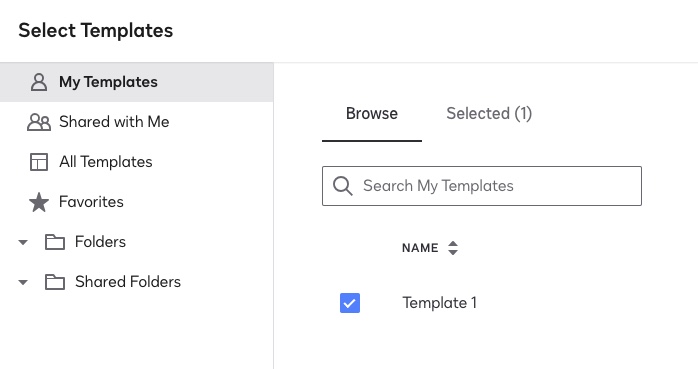This screenshot has height=369, width=698.
Task: Click the Shared with Me people icon
Action: [39, 122]
